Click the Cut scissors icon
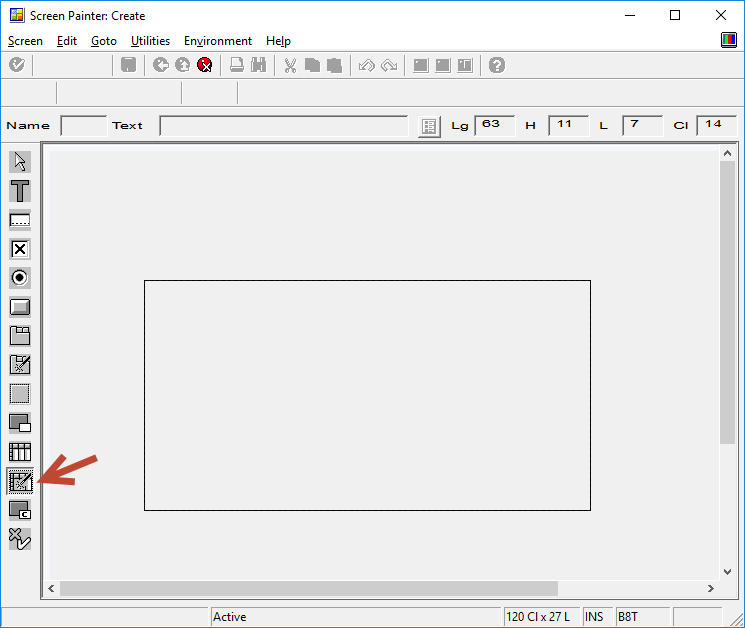745x628 pixels. pyautogui.click(x=290, y=65)
